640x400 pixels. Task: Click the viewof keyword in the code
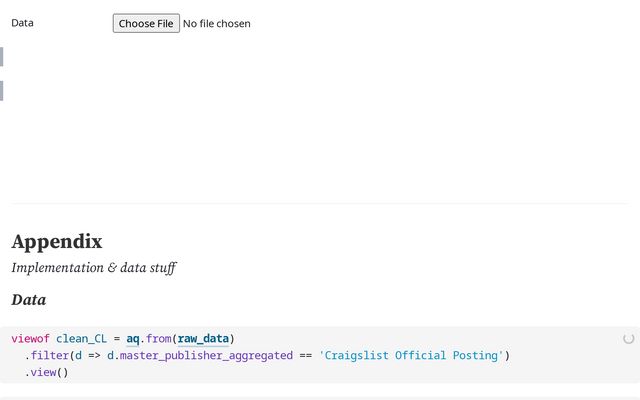coord(30,339)
